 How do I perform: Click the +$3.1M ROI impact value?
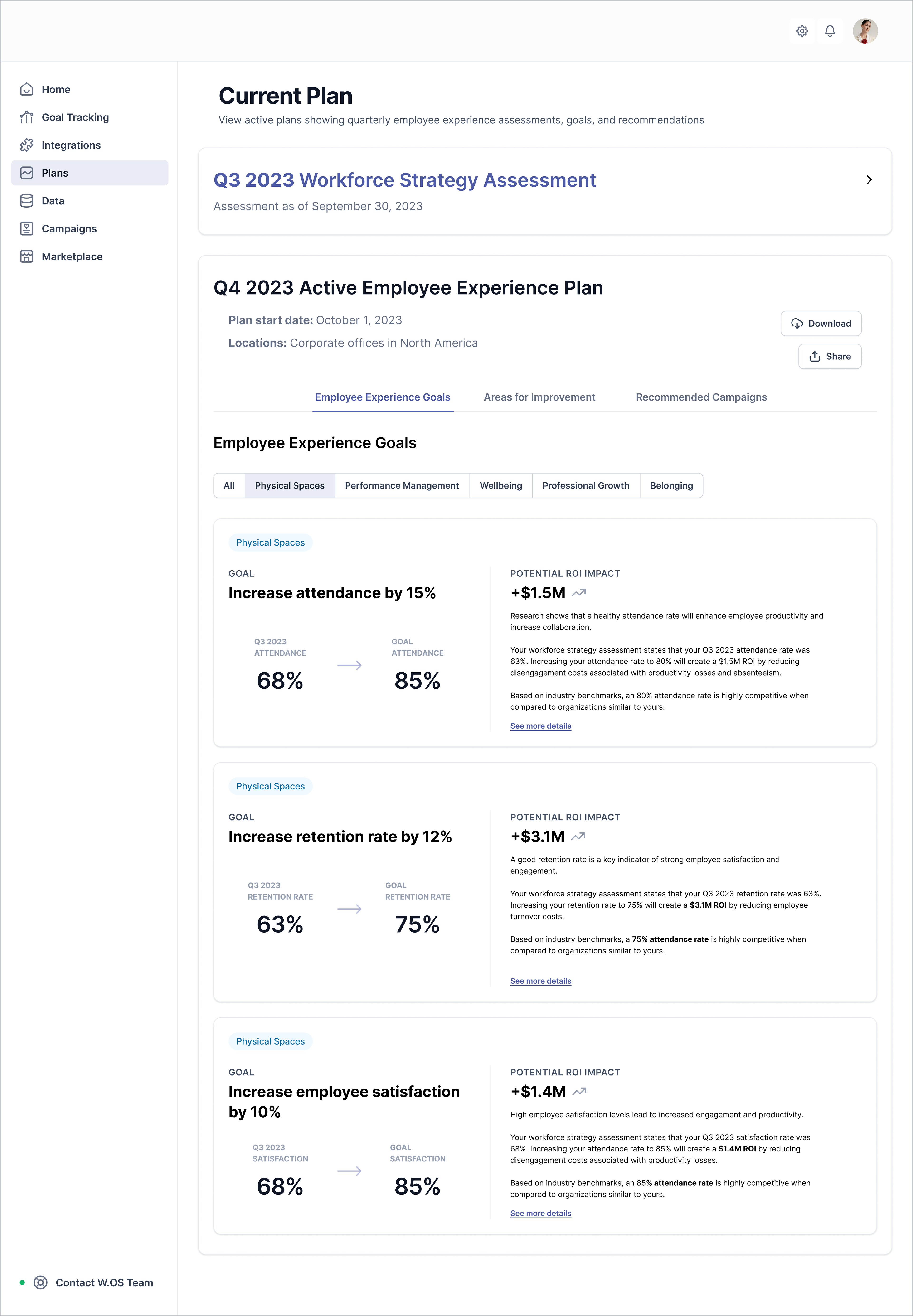[x=537, y=837]
